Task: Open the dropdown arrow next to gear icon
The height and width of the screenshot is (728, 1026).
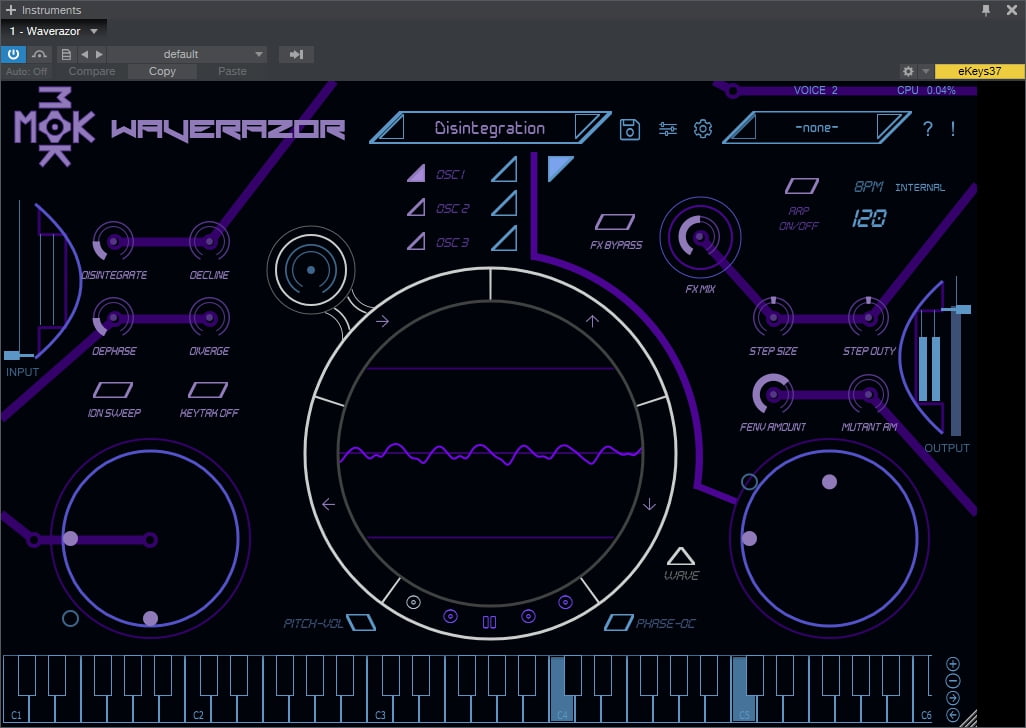Action: click(x=925, y=71)
